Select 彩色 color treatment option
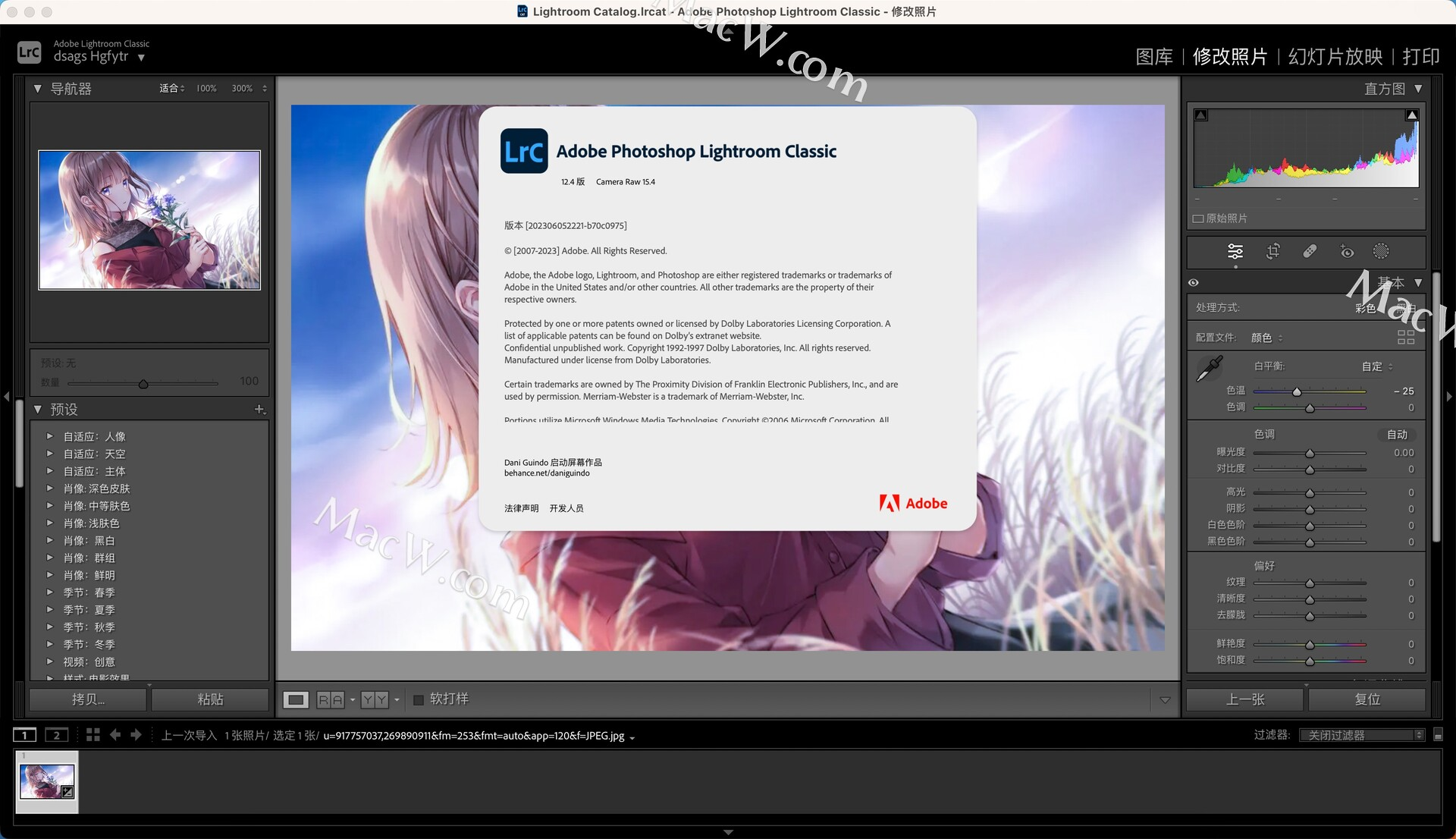 [1365, 308]
